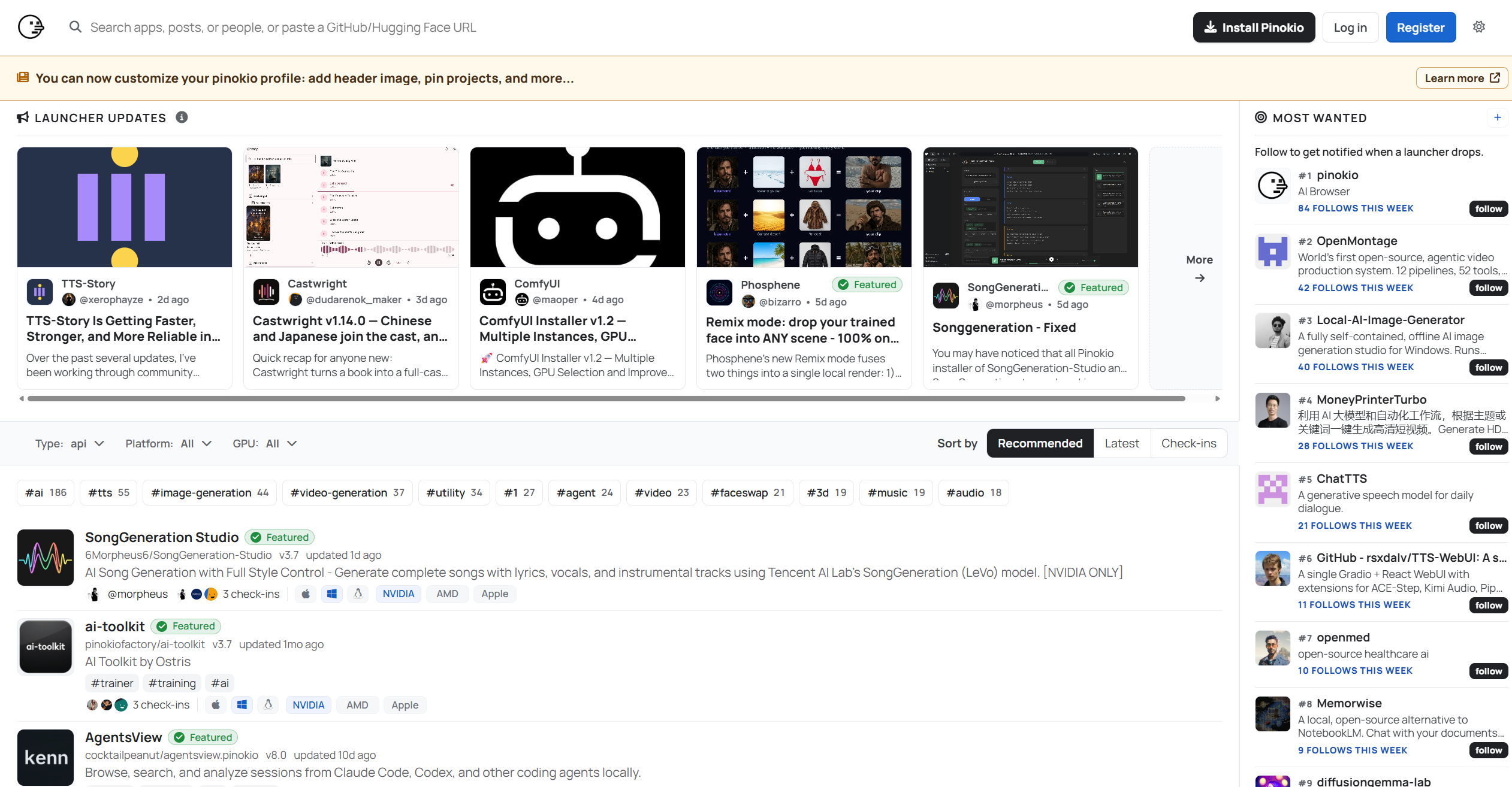Click the Register button

pos(1420,28)
